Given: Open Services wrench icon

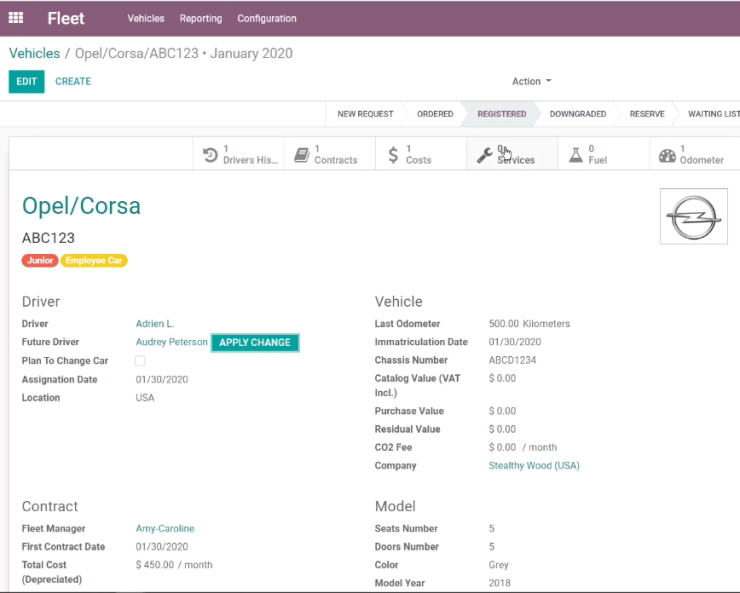Looking at the screenshot, I should pos(485,155).
